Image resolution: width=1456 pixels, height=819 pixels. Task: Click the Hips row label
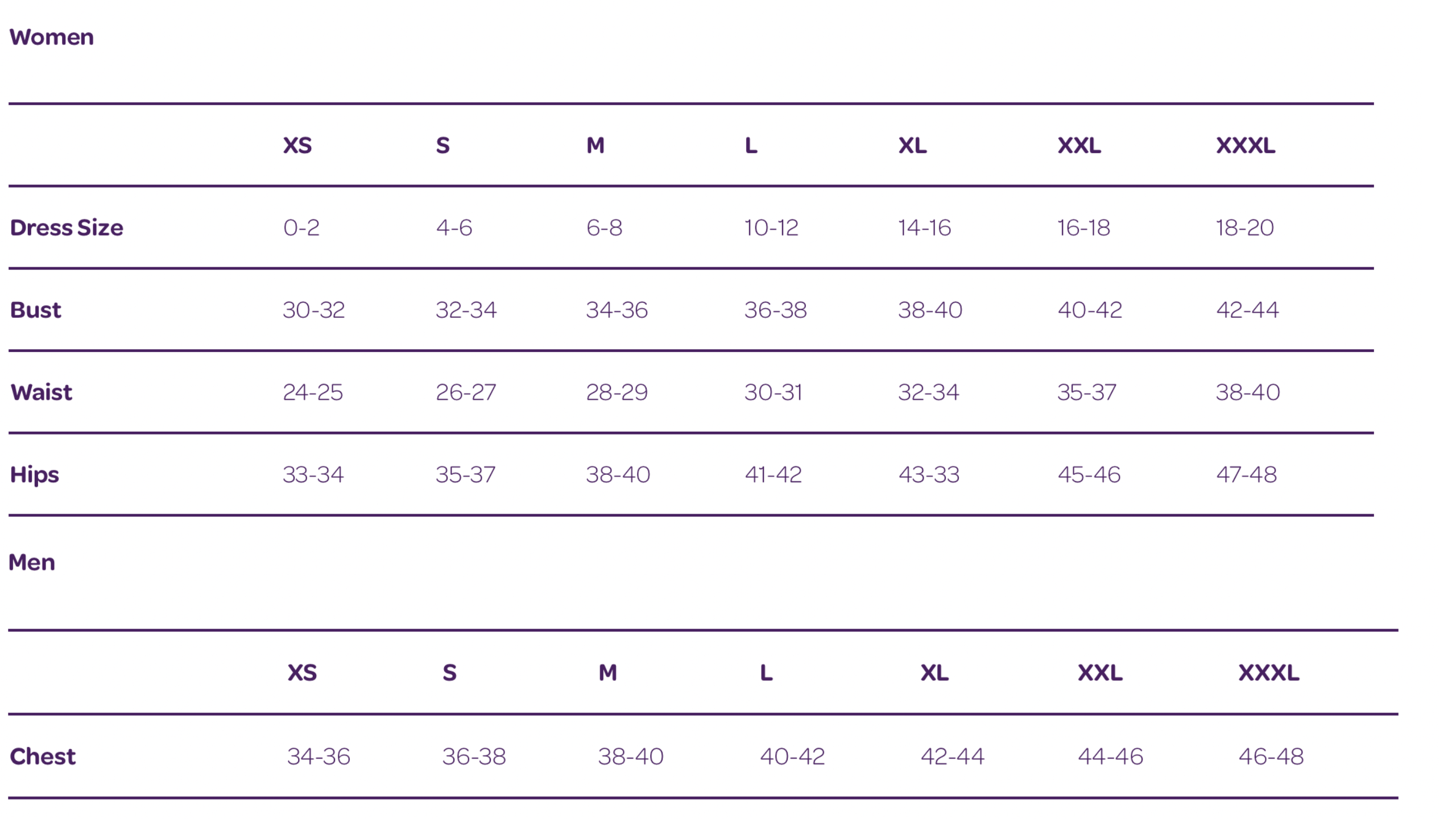(35, 475)
